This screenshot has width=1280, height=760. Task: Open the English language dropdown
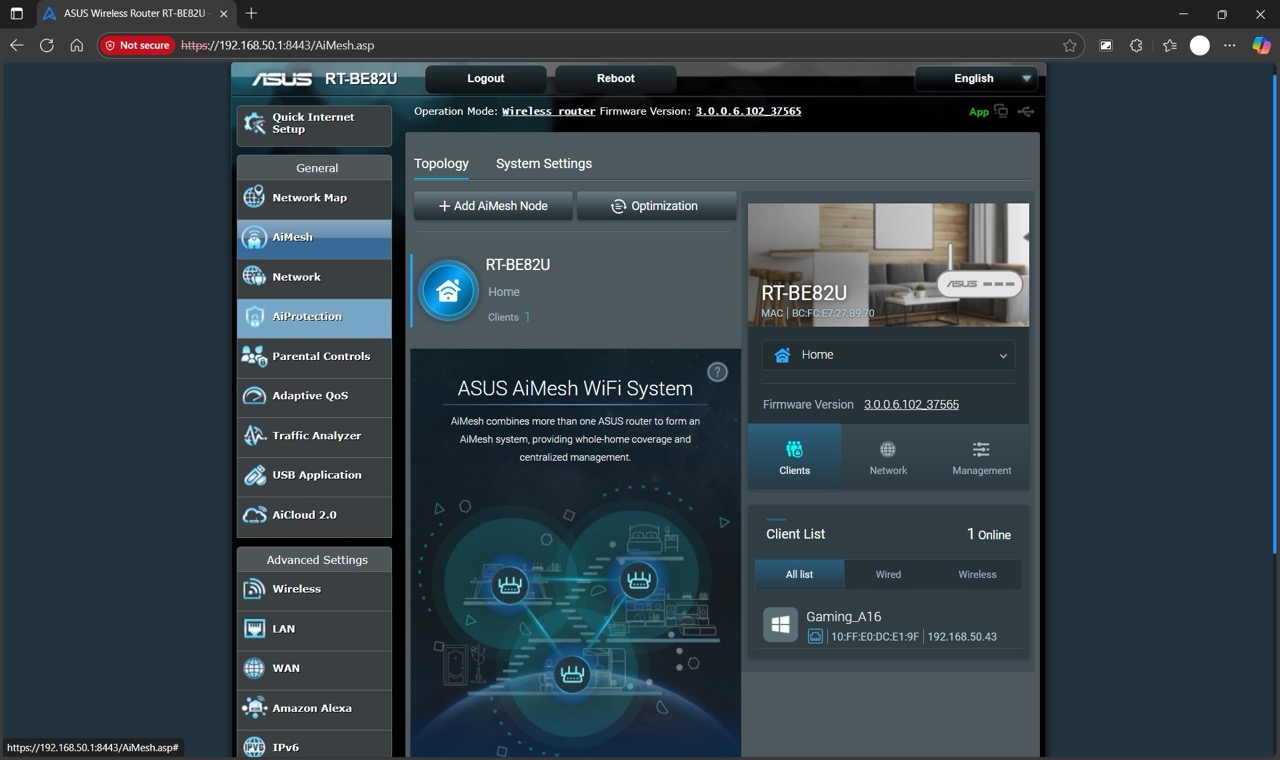tap(975, 78)
